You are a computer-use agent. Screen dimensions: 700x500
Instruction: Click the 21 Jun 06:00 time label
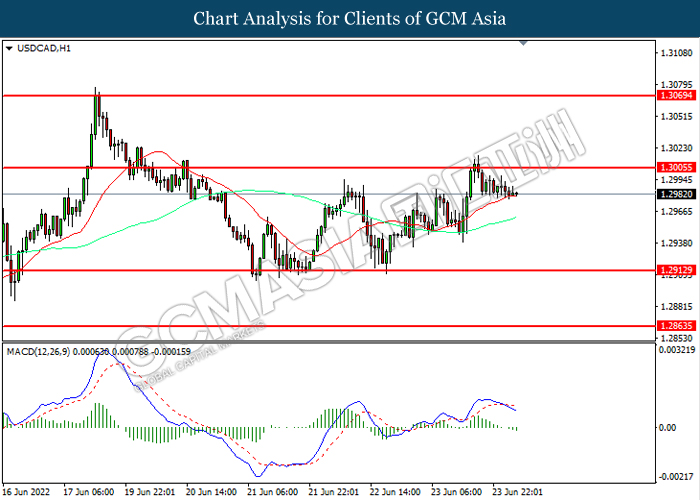[272, 492]
